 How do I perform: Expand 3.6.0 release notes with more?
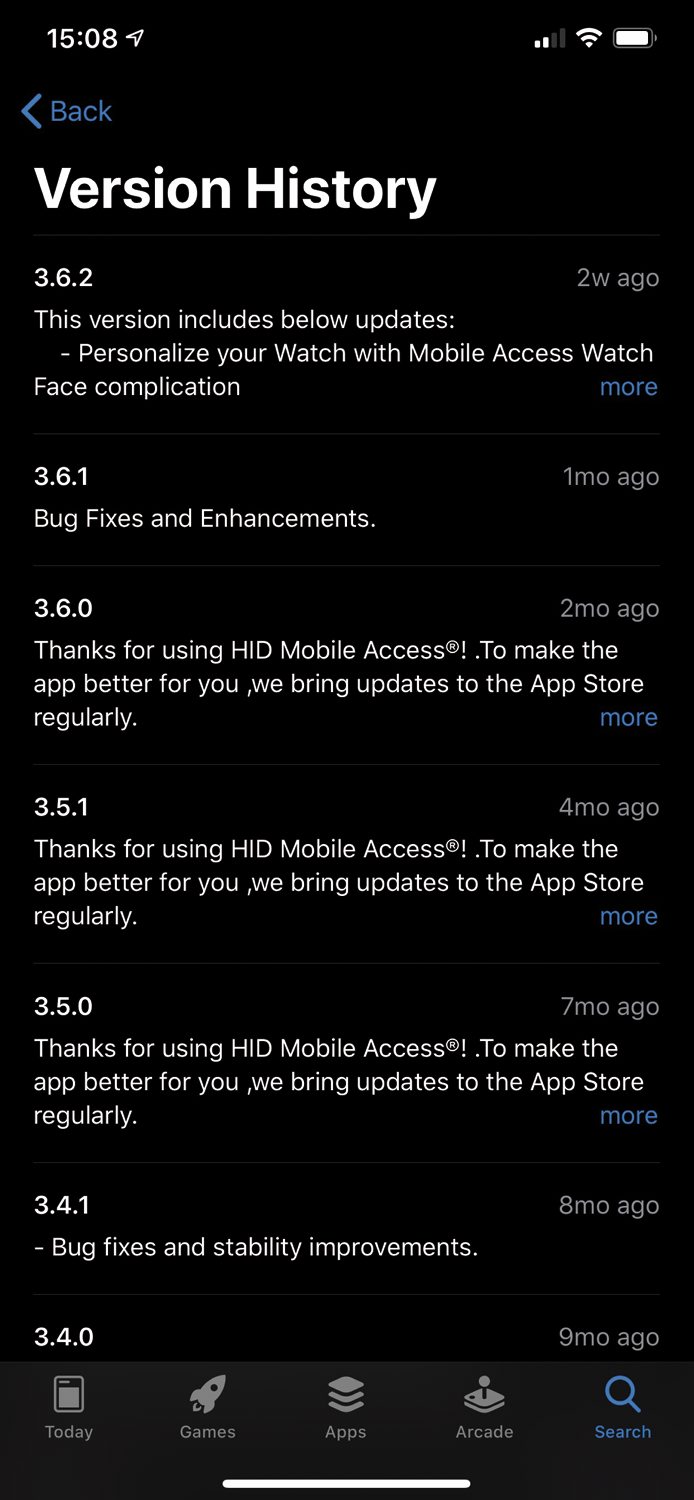pyautogui.click(x=628, y=718)
